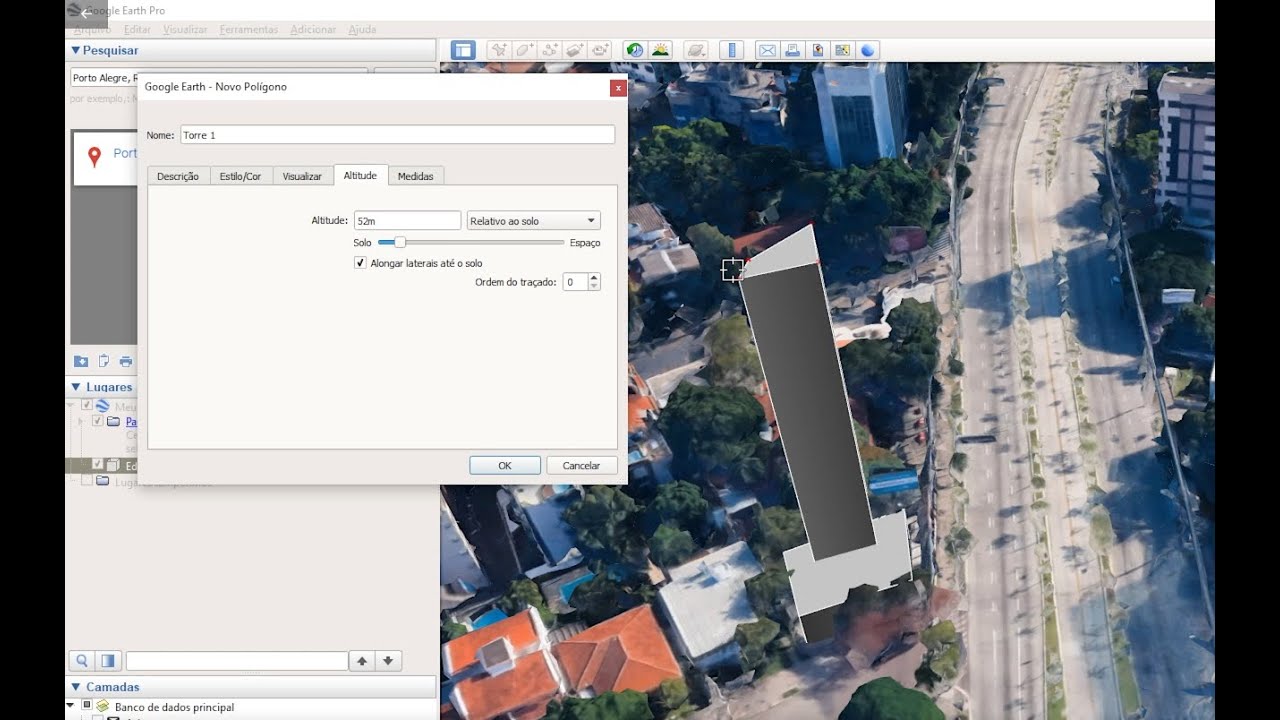Click the Nome field containing 'Torre 1'

coord(397,134)
